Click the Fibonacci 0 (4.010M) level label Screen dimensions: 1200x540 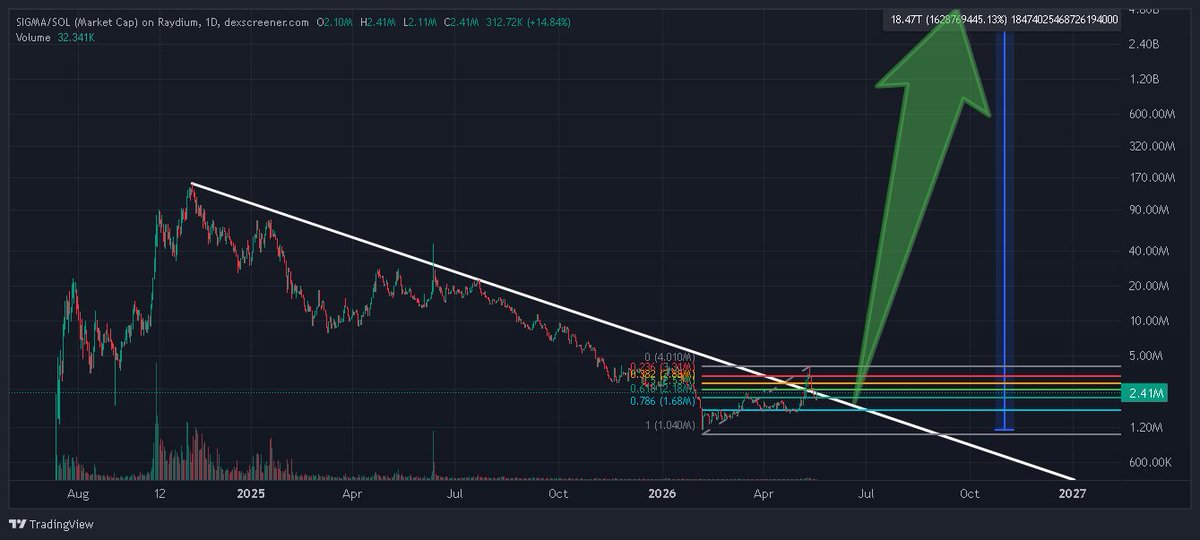pyautogui.click(x=671, y=357)
